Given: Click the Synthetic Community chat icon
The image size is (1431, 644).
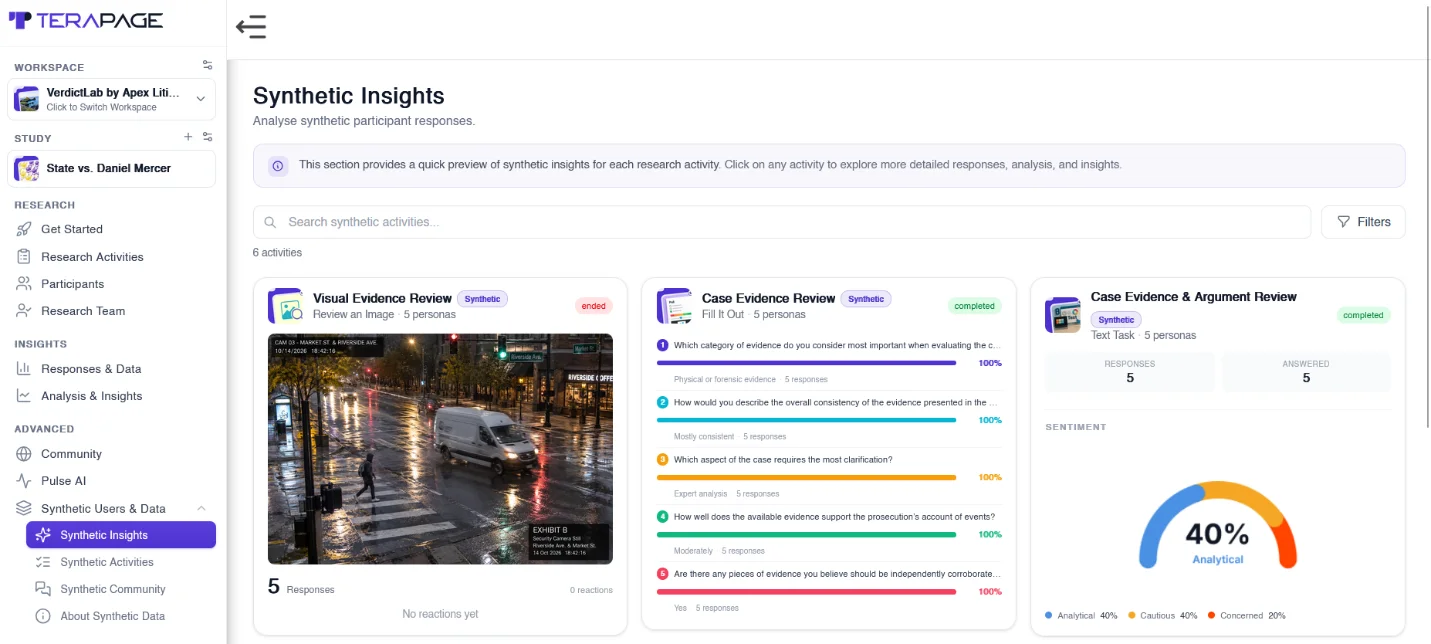Looking at the screenshot, I should (x=43, y=589).
